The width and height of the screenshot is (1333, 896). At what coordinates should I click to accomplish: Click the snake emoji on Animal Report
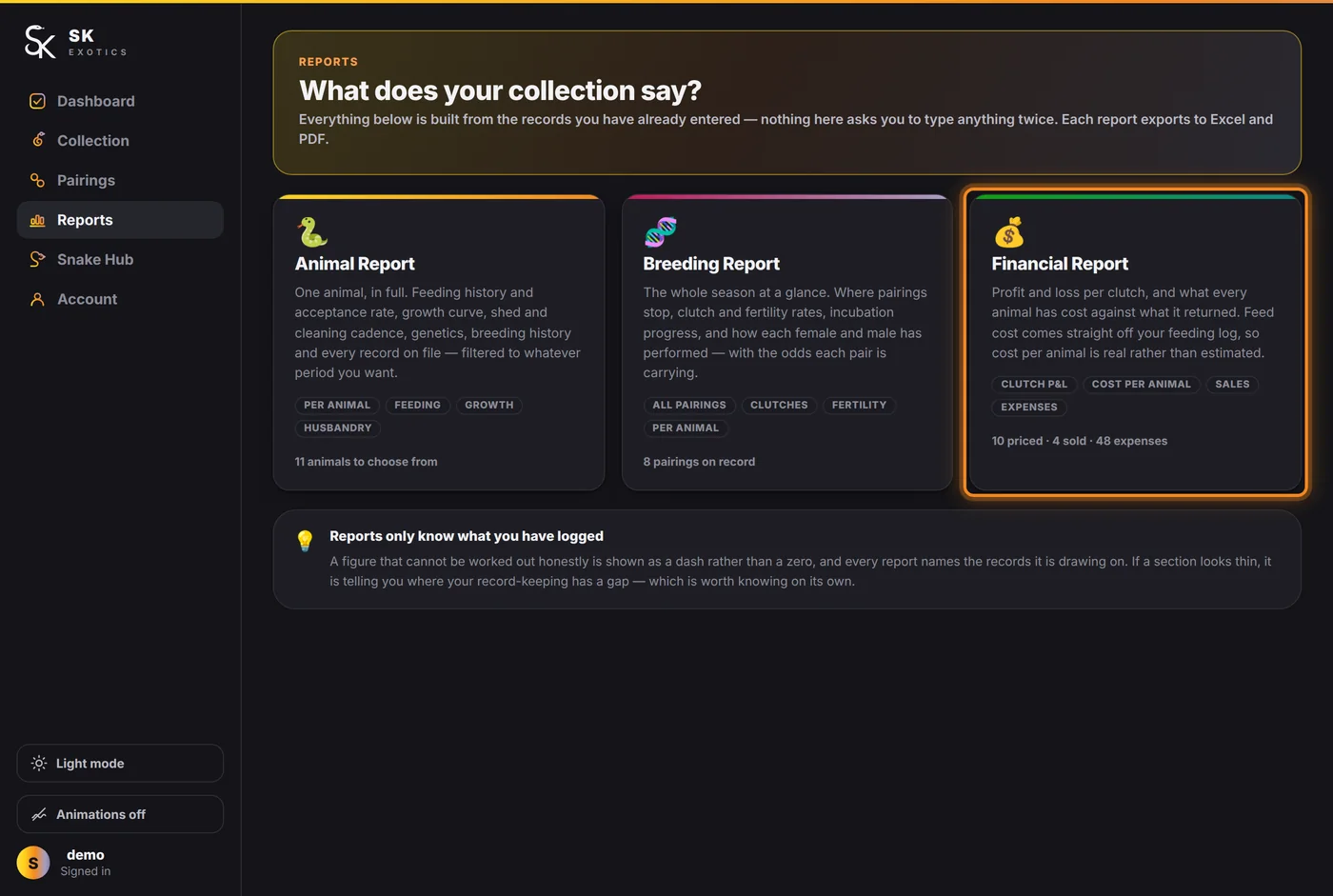tap(311, 231)
